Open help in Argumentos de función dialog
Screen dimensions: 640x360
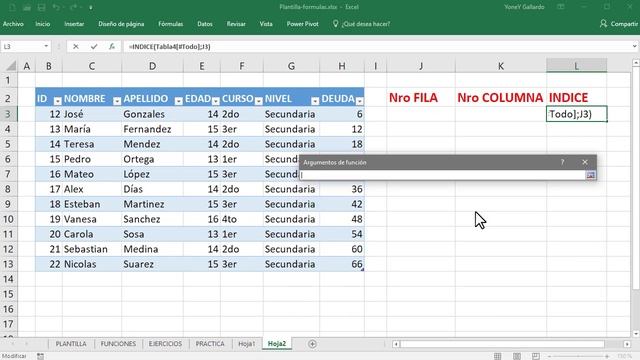(x=562, y=162)
